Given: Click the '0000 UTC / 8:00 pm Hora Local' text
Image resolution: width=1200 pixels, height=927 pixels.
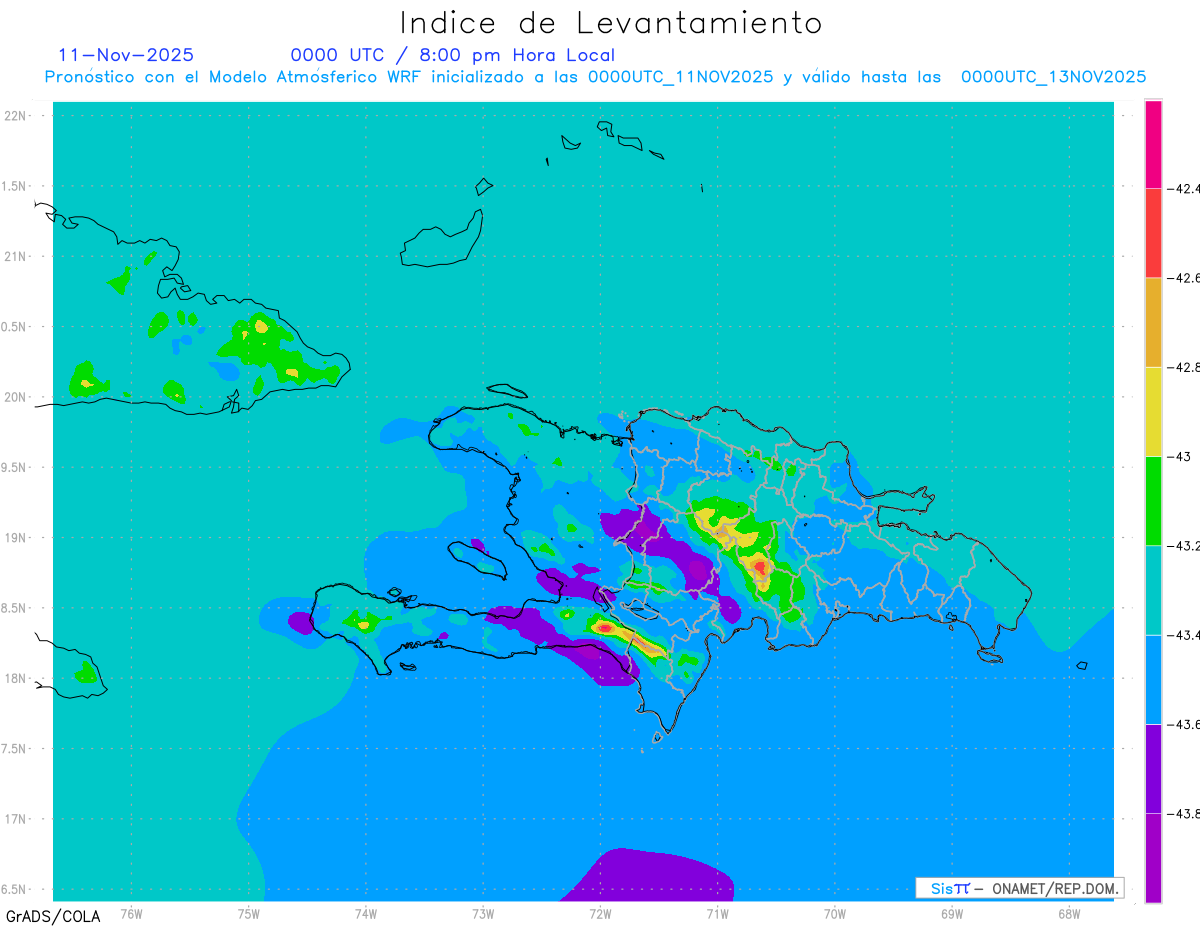Looking at the screenshot, I should click(x=452, y=56).
